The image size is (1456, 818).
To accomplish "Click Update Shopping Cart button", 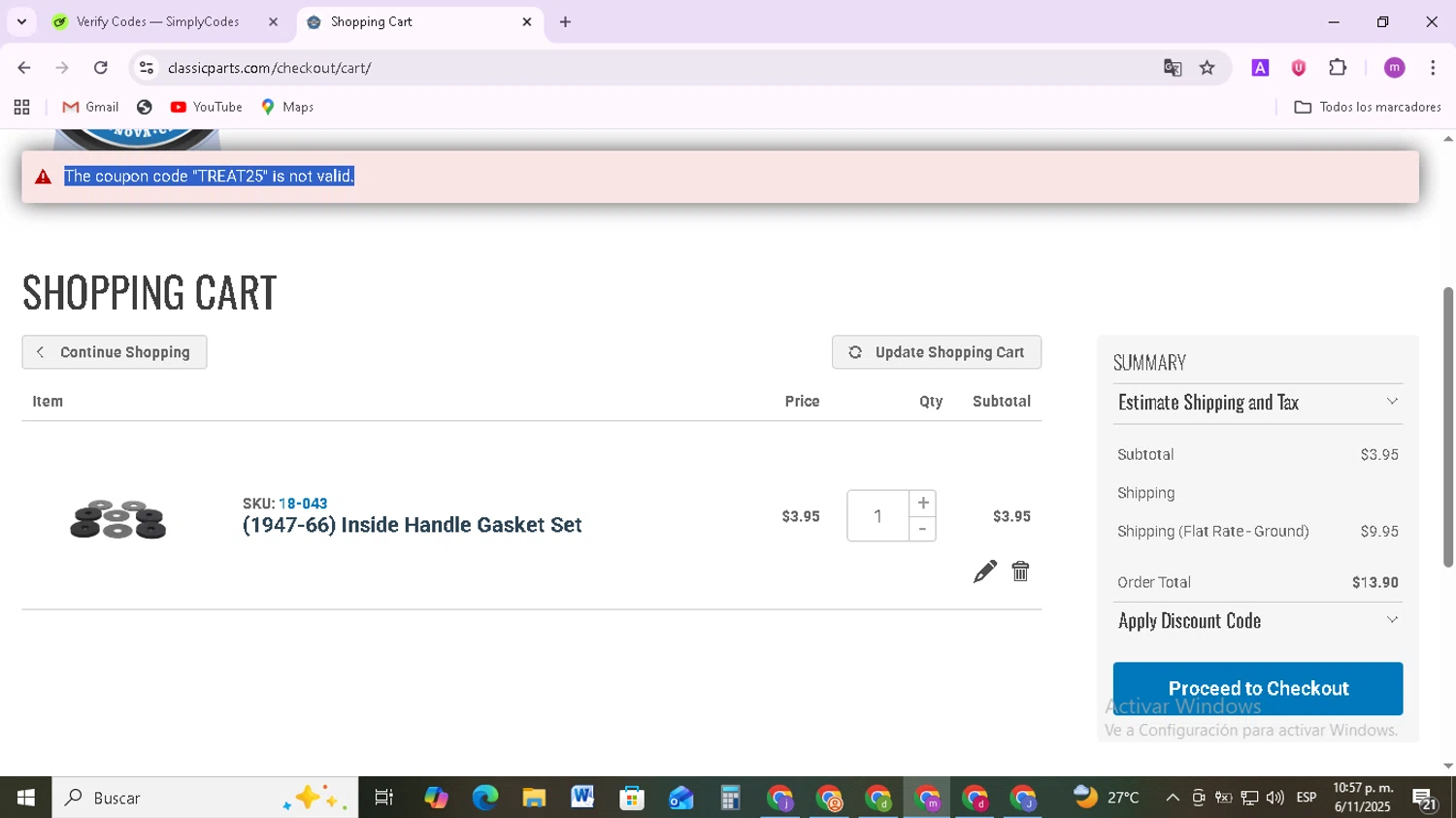I will [937, 352].
